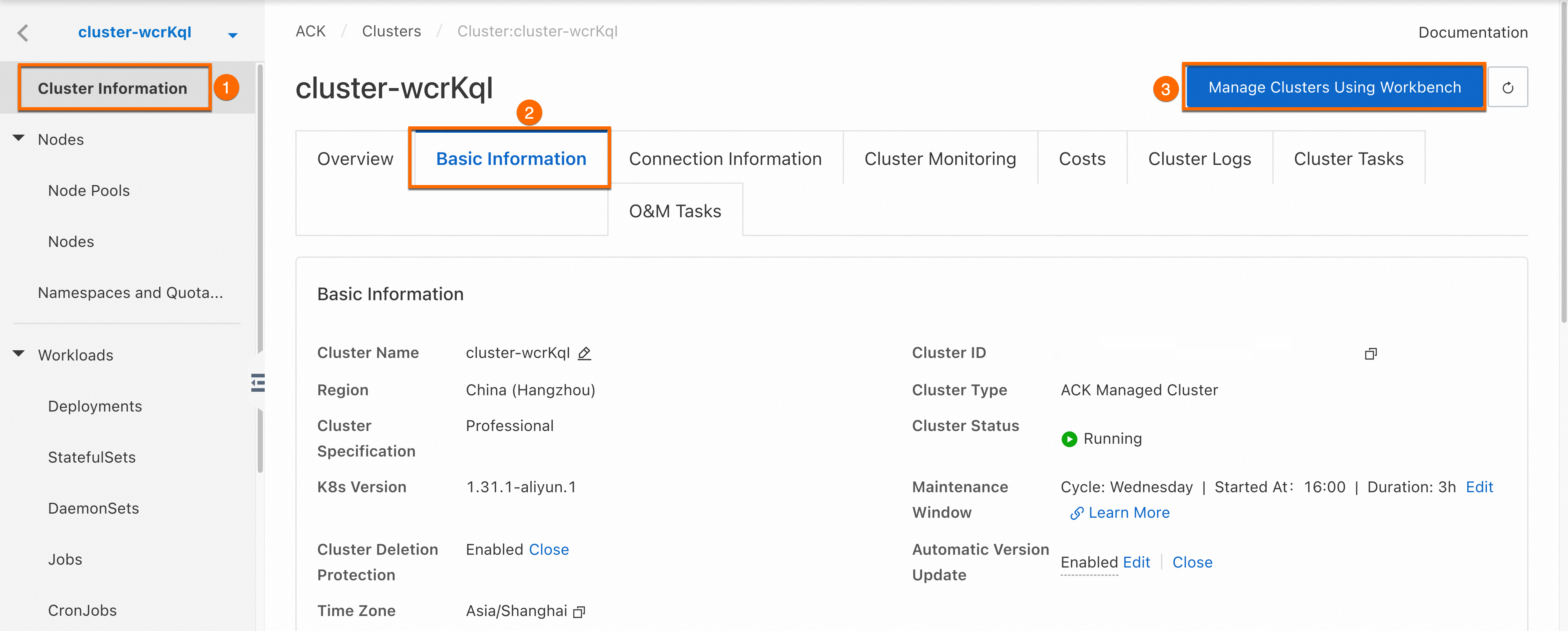
Task: Switch to the Basic Information tab
Action: coord(511,159)
